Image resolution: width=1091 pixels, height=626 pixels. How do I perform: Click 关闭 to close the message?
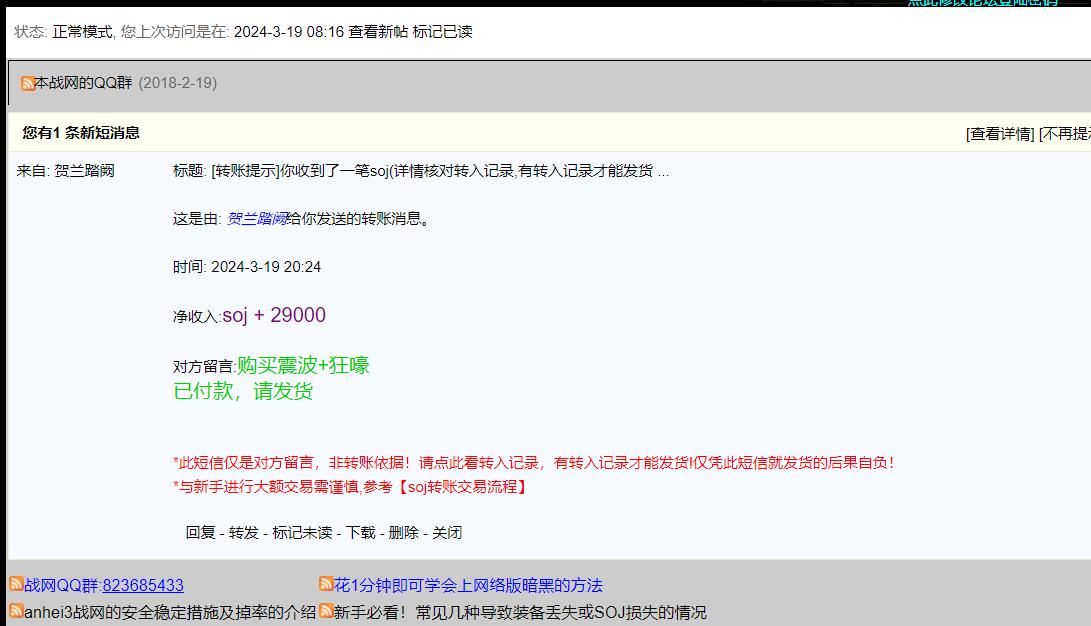click(x=447, y=533)
